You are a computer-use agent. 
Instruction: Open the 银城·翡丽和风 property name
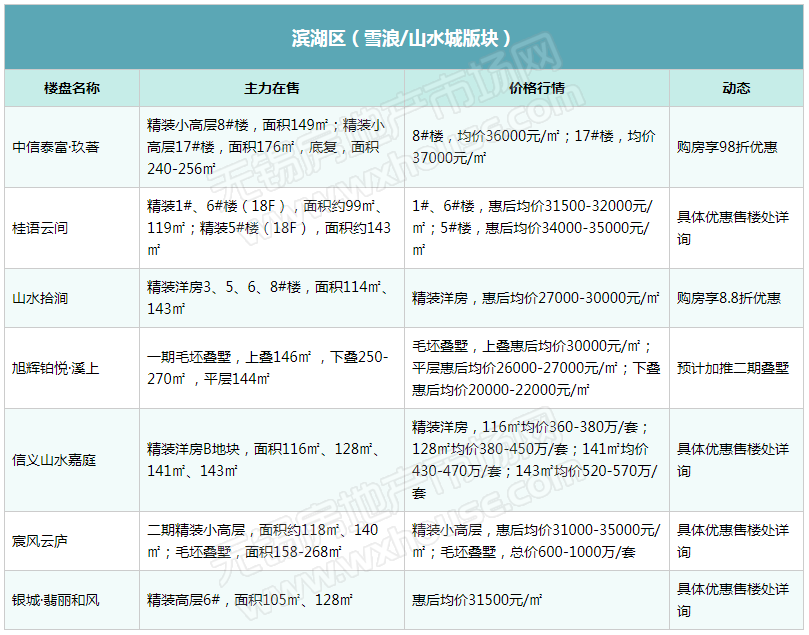point(56,600)
